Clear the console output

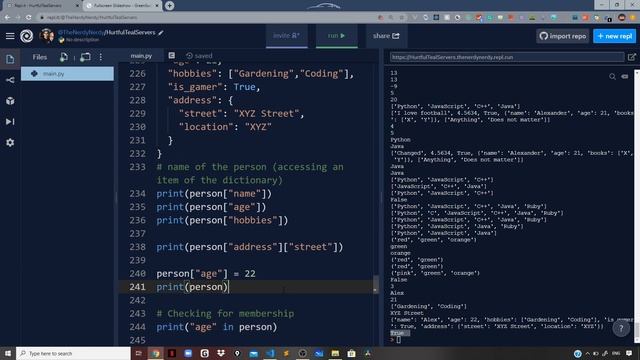click(x=625, y=76)
